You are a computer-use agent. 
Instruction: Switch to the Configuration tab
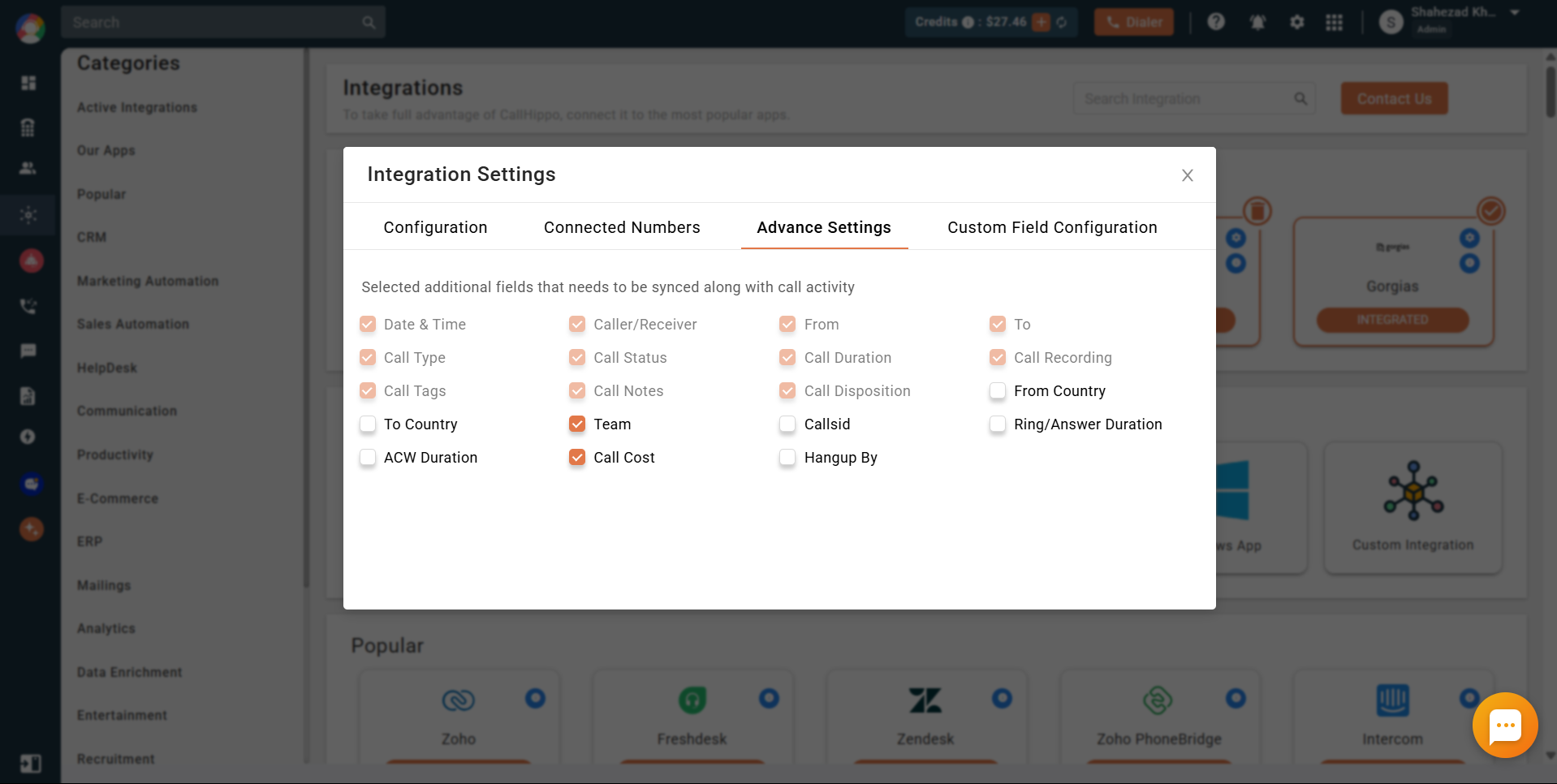435,227
